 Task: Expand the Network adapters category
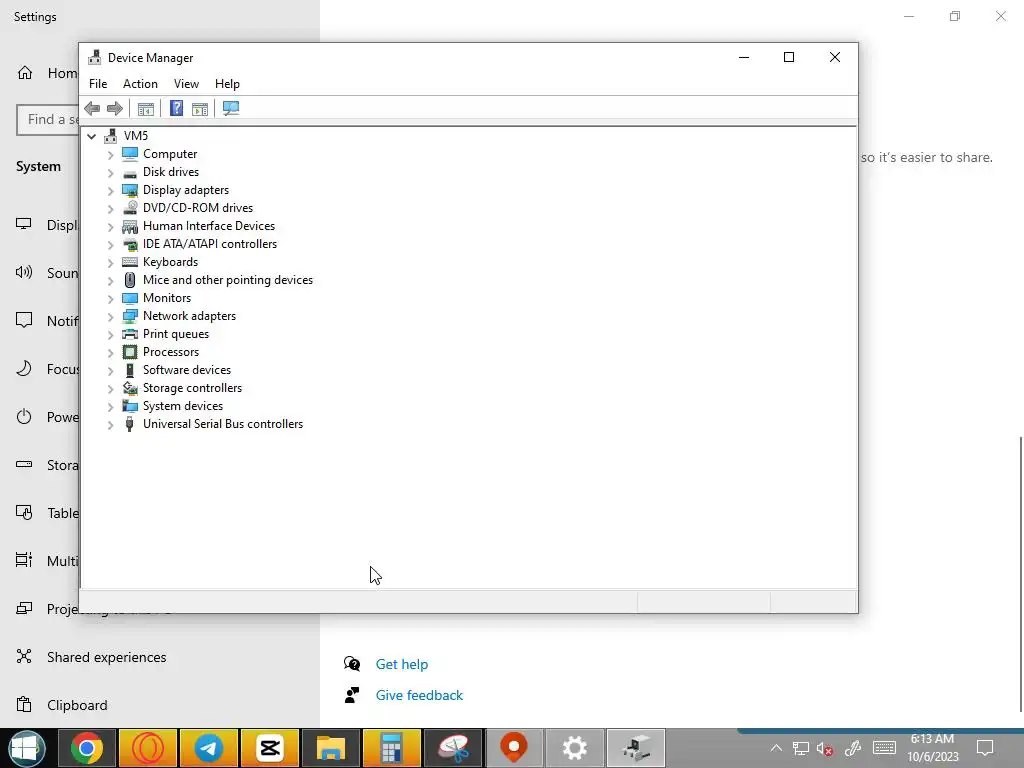(110, 317)
